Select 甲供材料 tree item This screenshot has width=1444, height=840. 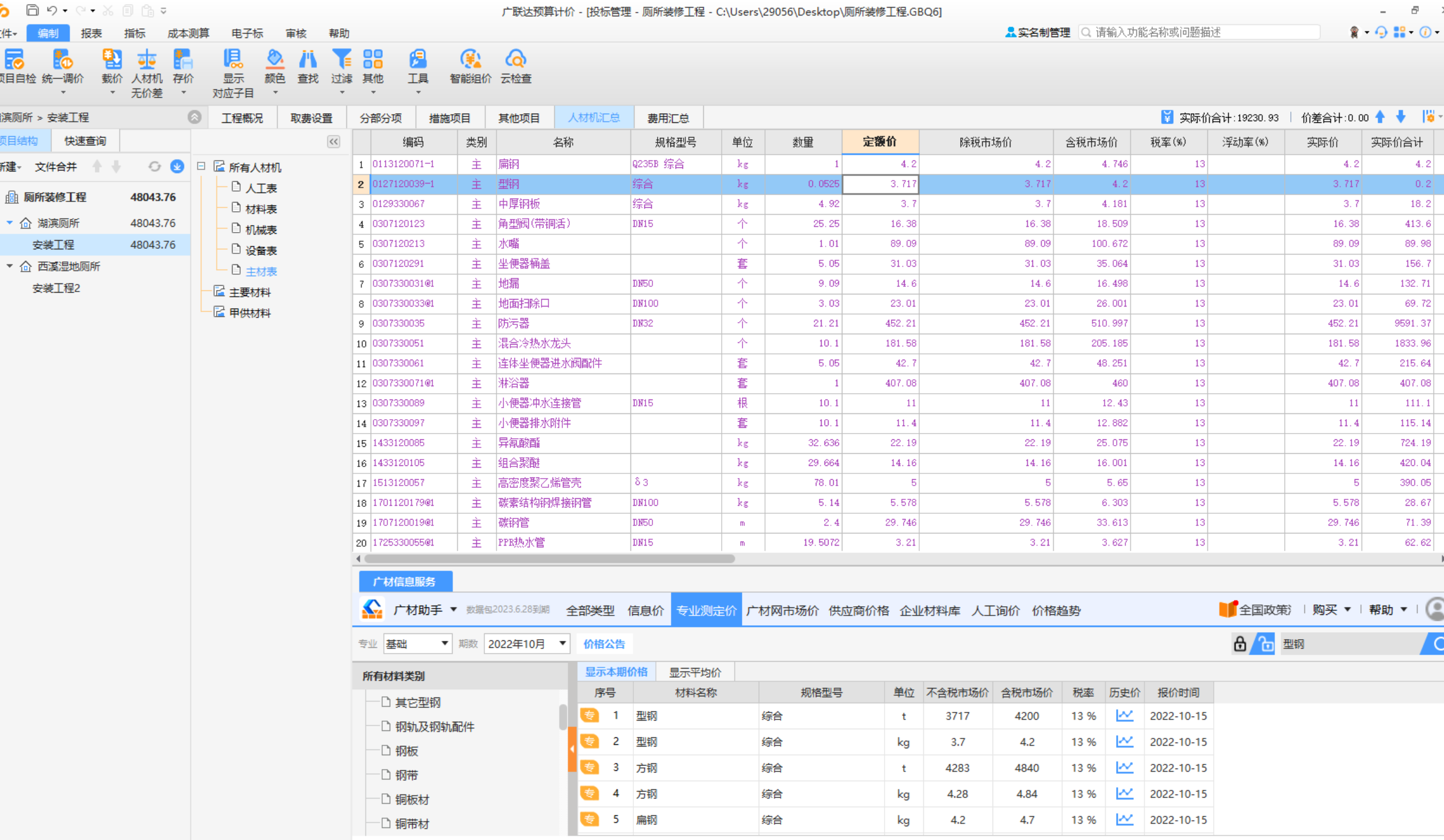tap(249, 312)
